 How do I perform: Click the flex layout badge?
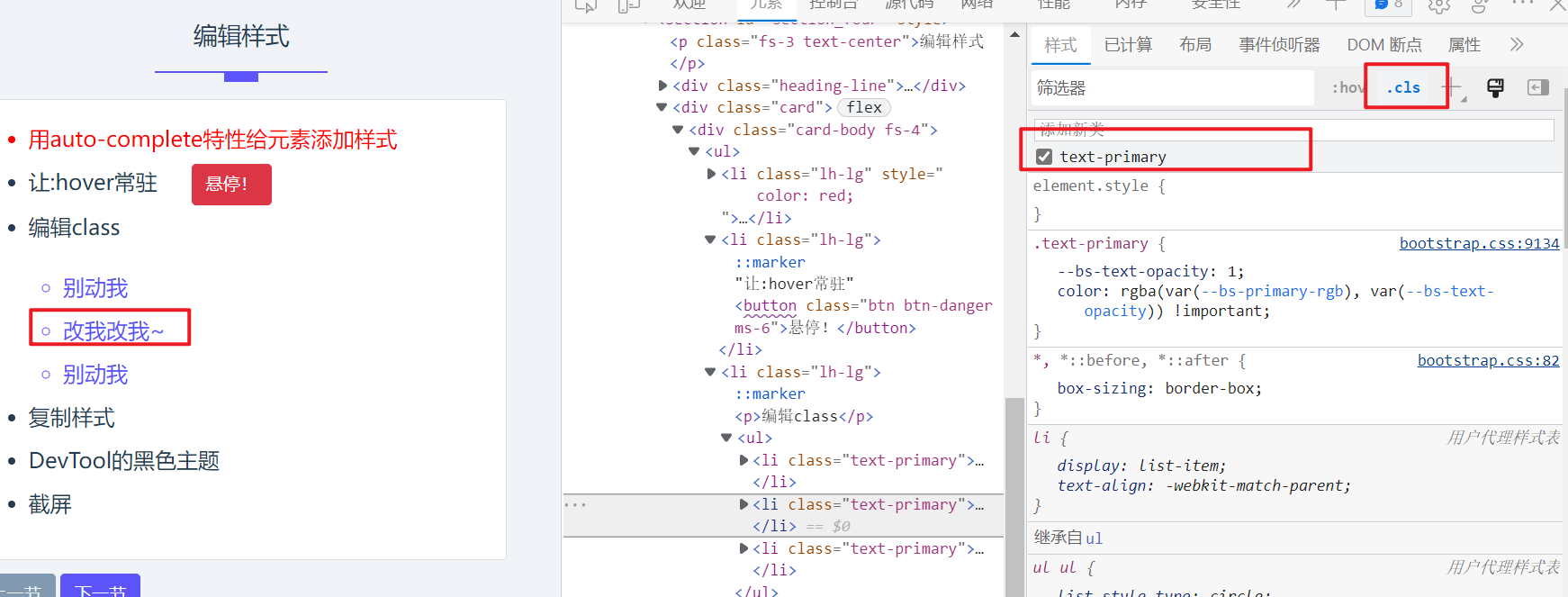tap(863, 107)
